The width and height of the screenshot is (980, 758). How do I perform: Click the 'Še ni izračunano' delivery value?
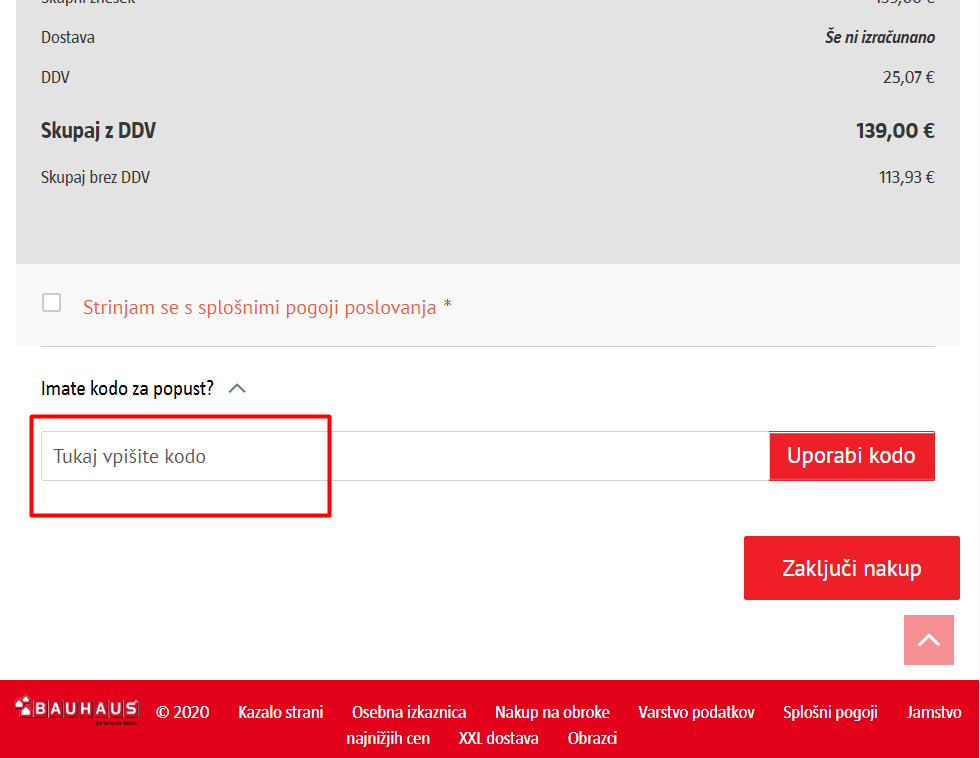tap(880, 38)
